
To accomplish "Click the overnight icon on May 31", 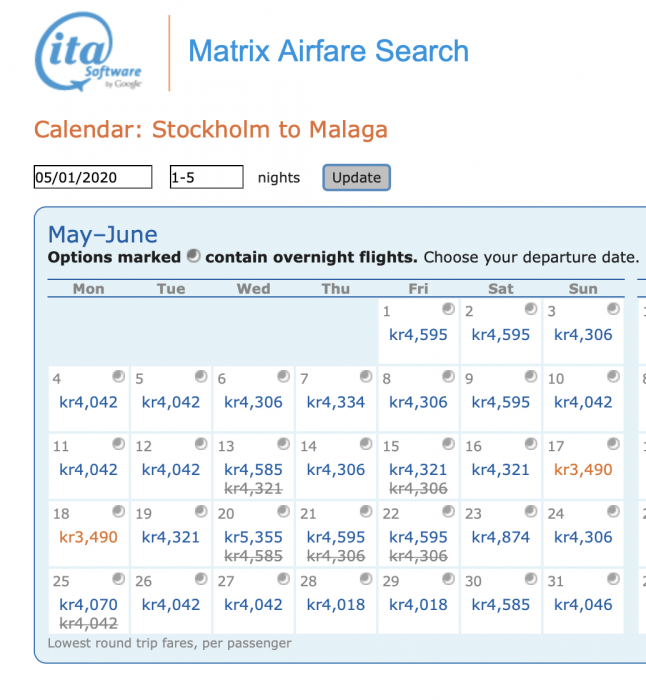I will click(x=613, y=578).
